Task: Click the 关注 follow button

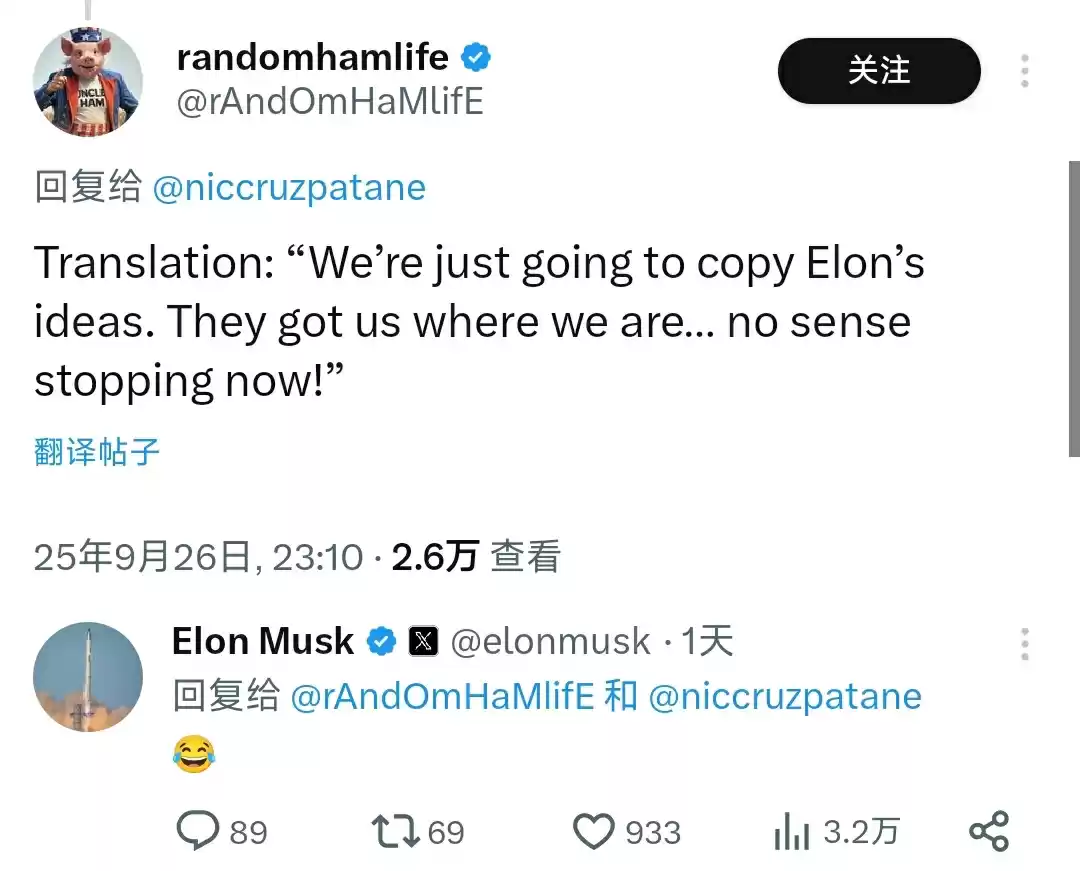Action: (879, 71)
